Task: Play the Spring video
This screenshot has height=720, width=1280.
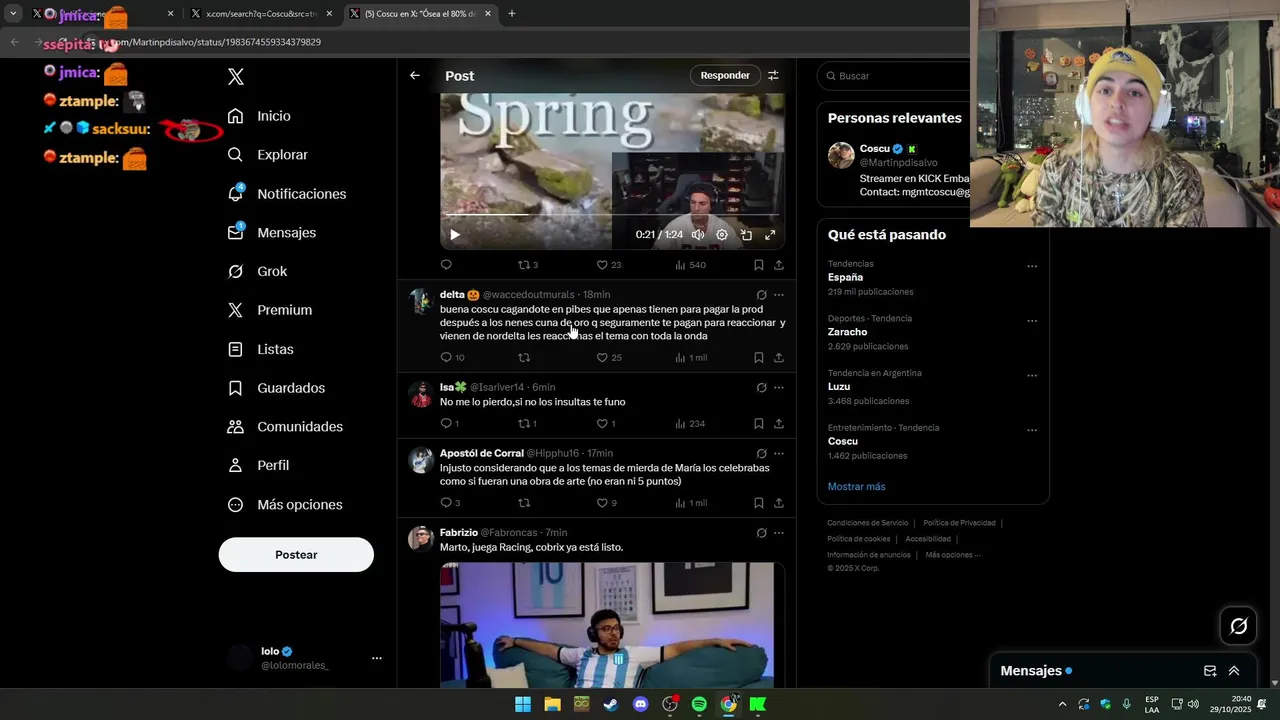Action: coord(454,235)
